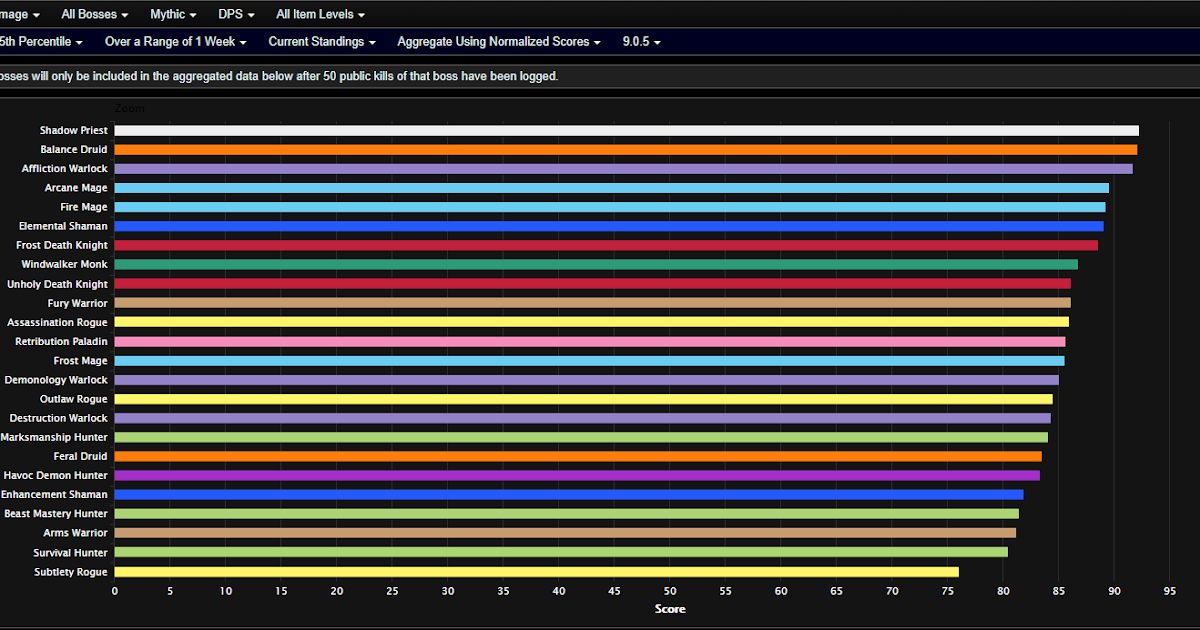Click the Unholy Death Knight label
This screenshot has height=630, width=1200.
point(57,284)
